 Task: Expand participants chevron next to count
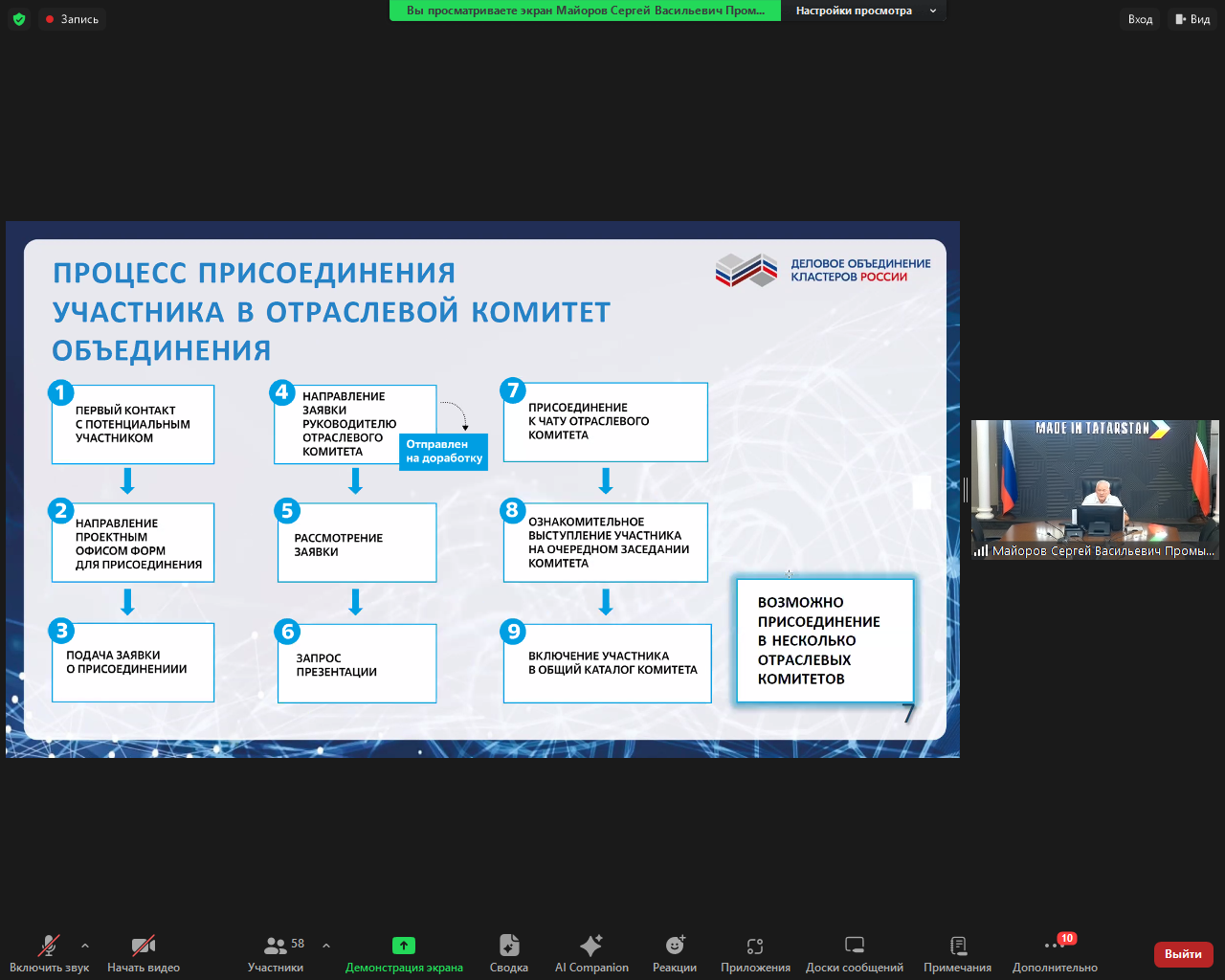325,947
